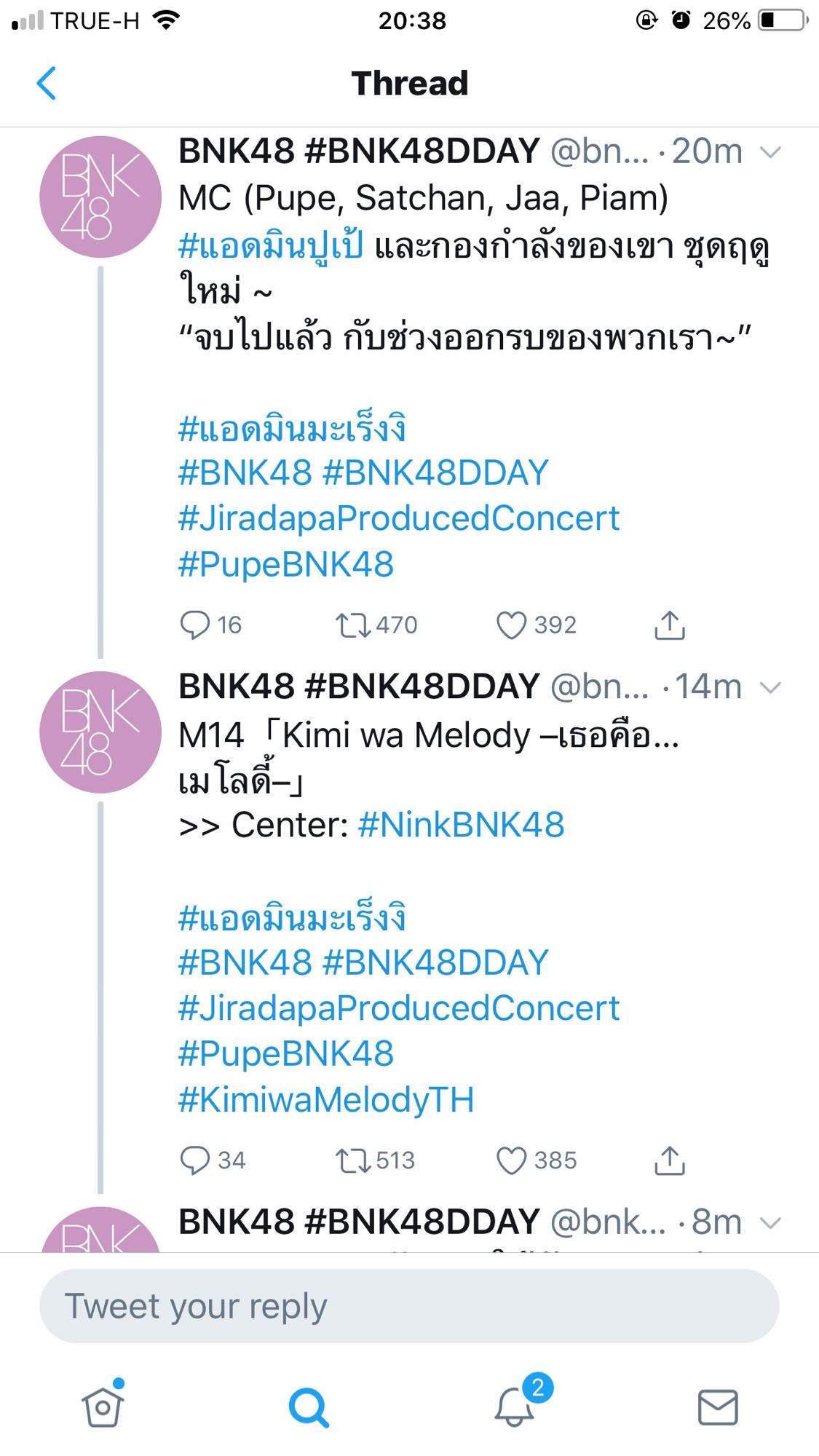Share the MC Pupe tweet
819x1456 pixels.
pyautogui.click(x=669, y=625)
